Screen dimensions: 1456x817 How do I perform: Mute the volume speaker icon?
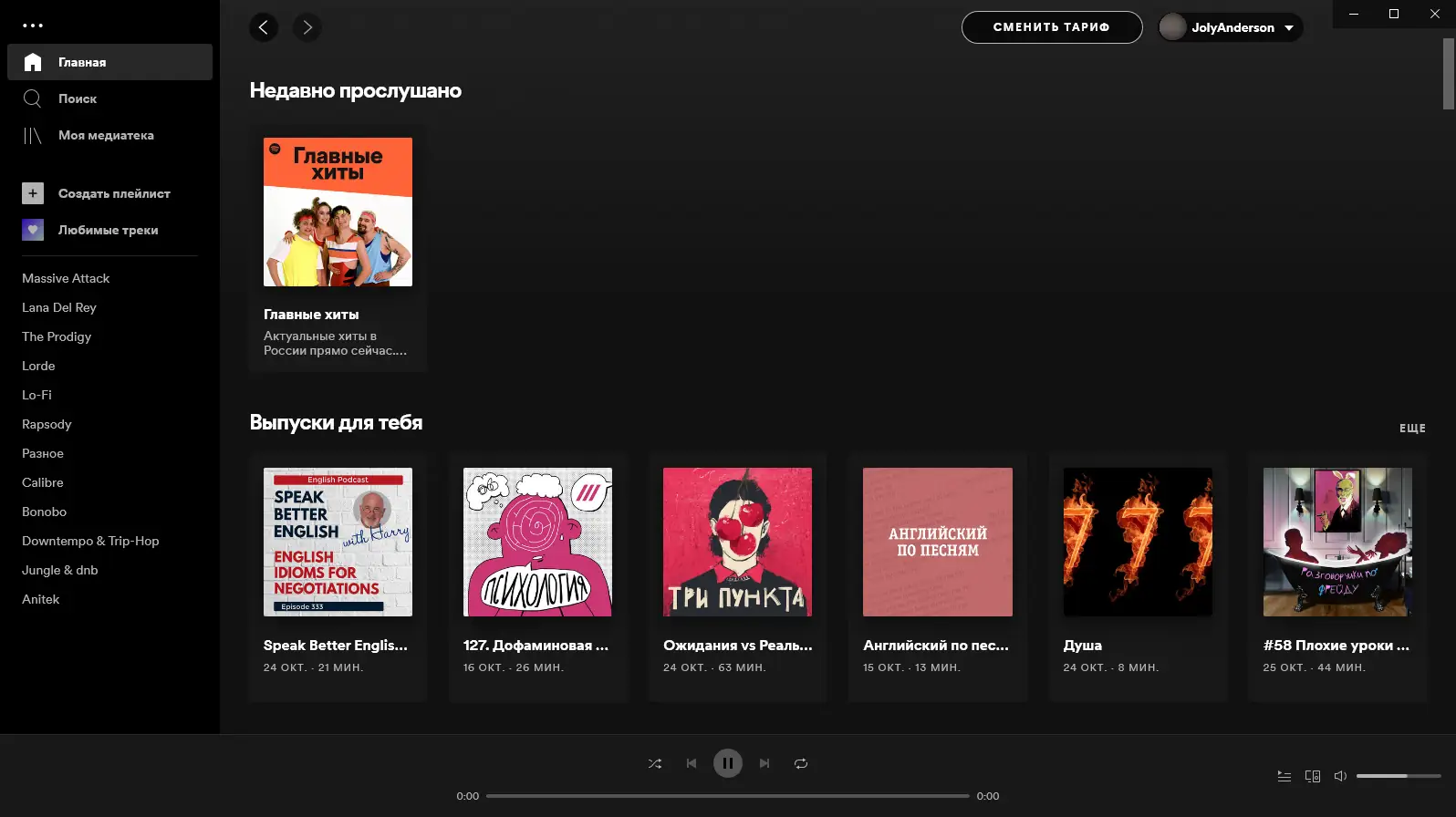pos(1340,776)
